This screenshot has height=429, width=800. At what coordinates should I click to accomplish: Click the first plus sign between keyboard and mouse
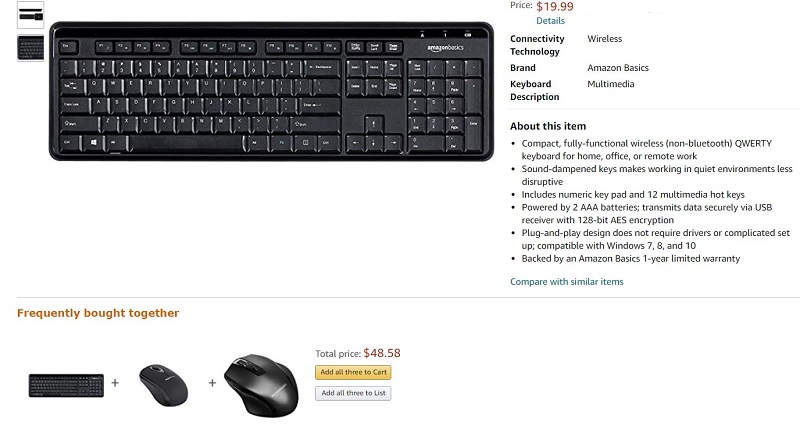[115, 383]
